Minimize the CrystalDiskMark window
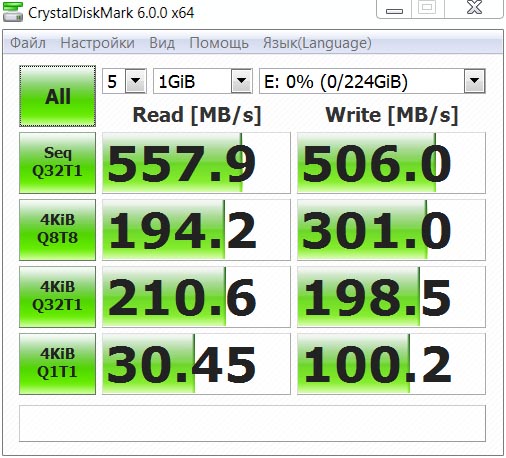 pos(394,9)
